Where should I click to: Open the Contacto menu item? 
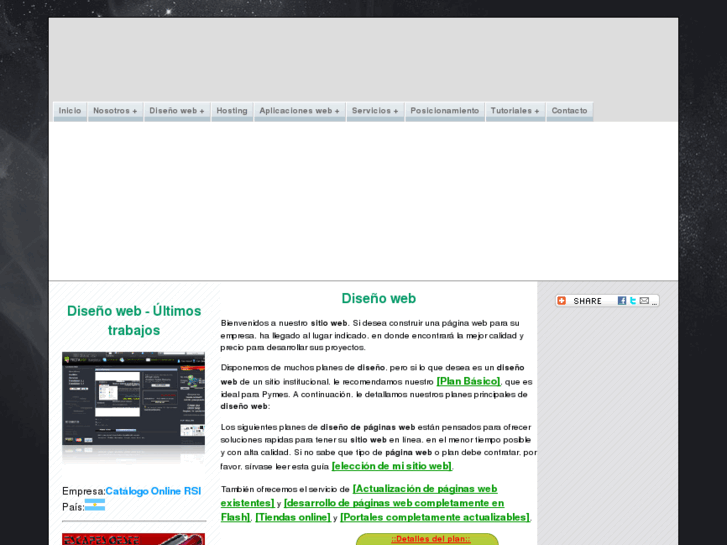[x=569, y=111]
